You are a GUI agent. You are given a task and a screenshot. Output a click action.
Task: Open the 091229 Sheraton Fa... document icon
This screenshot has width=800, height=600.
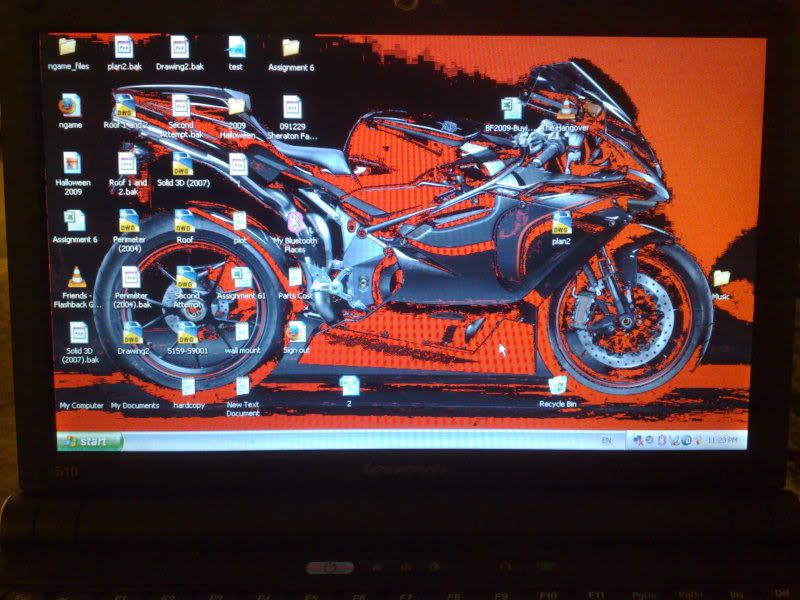click(292, 107)
